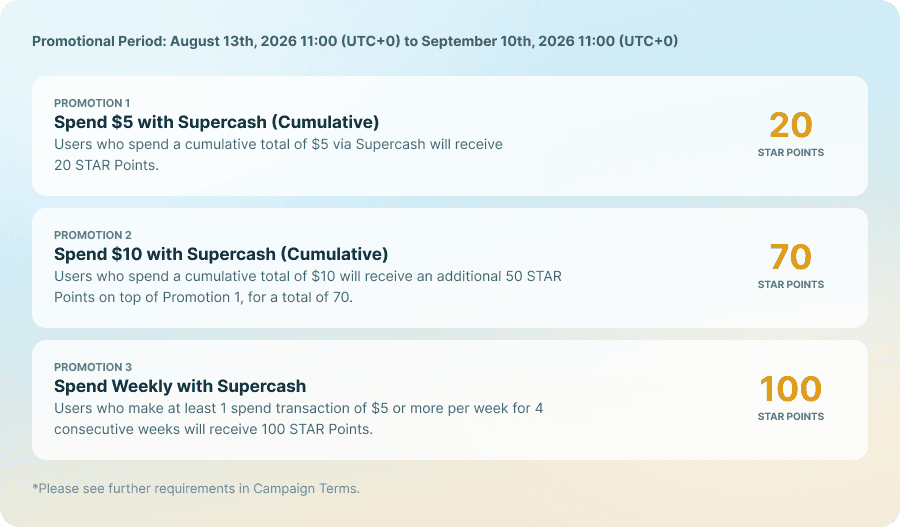Image resolution: width=900 pixels, height=527 pixels.
Task: Open the Promotion 2 card
Action: 450,268
